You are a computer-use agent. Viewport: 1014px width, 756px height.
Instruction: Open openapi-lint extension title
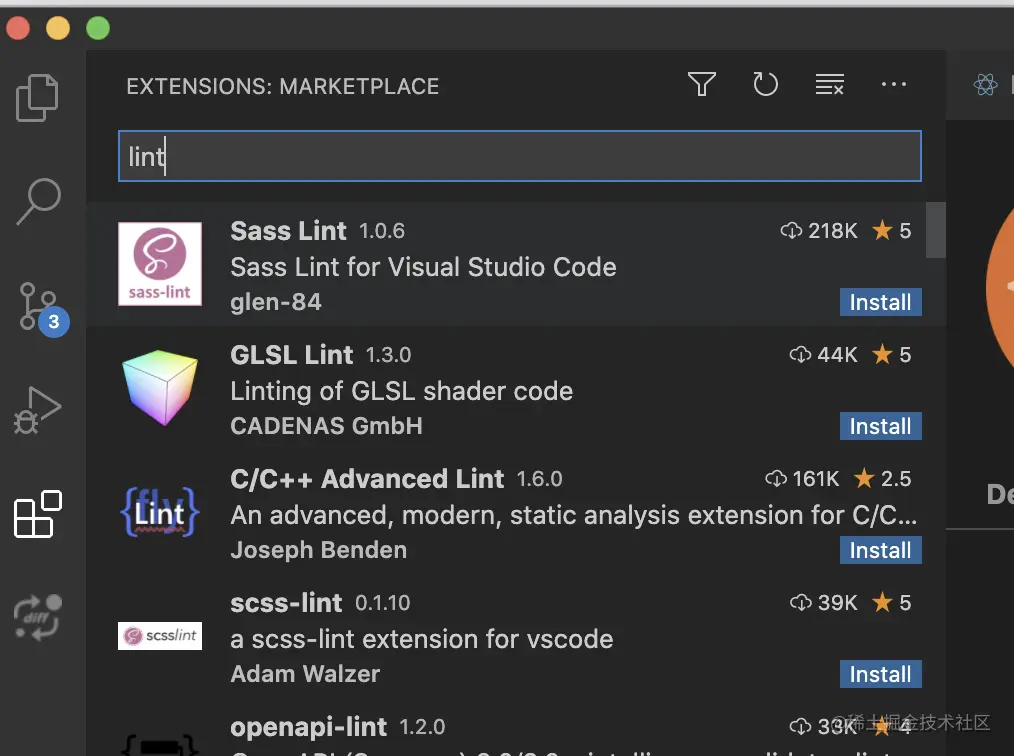point(308,728)
